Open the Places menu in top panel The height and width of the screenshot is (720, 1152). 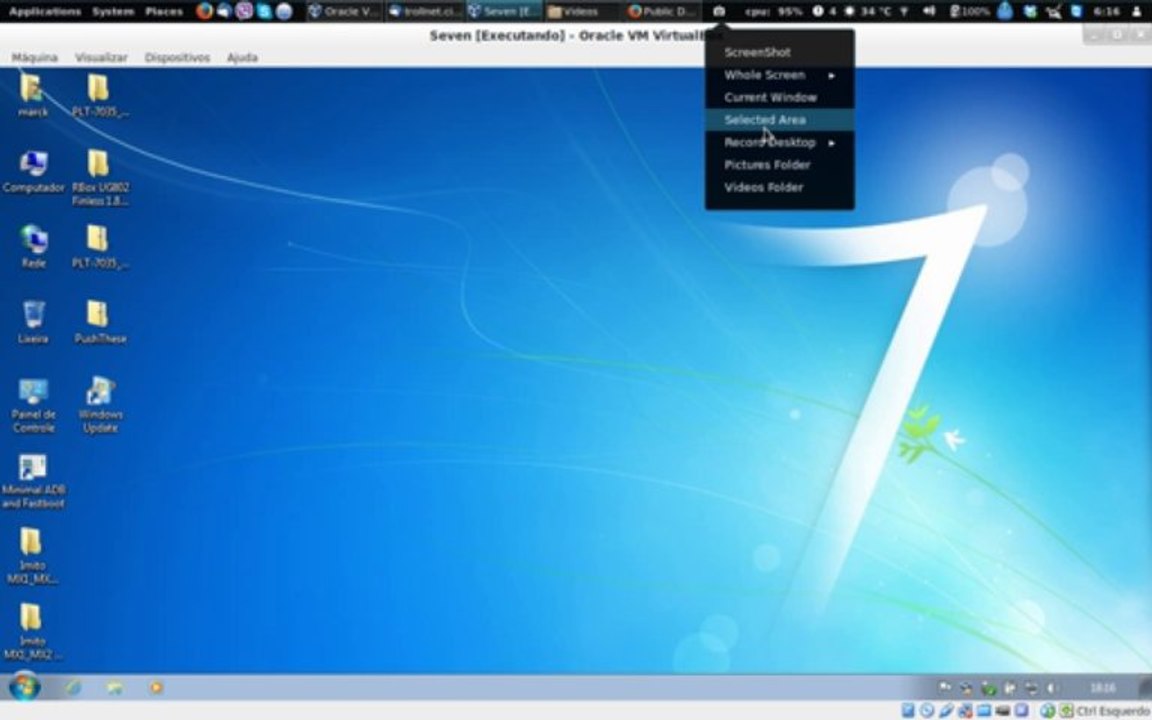click(x=164, y=11)
